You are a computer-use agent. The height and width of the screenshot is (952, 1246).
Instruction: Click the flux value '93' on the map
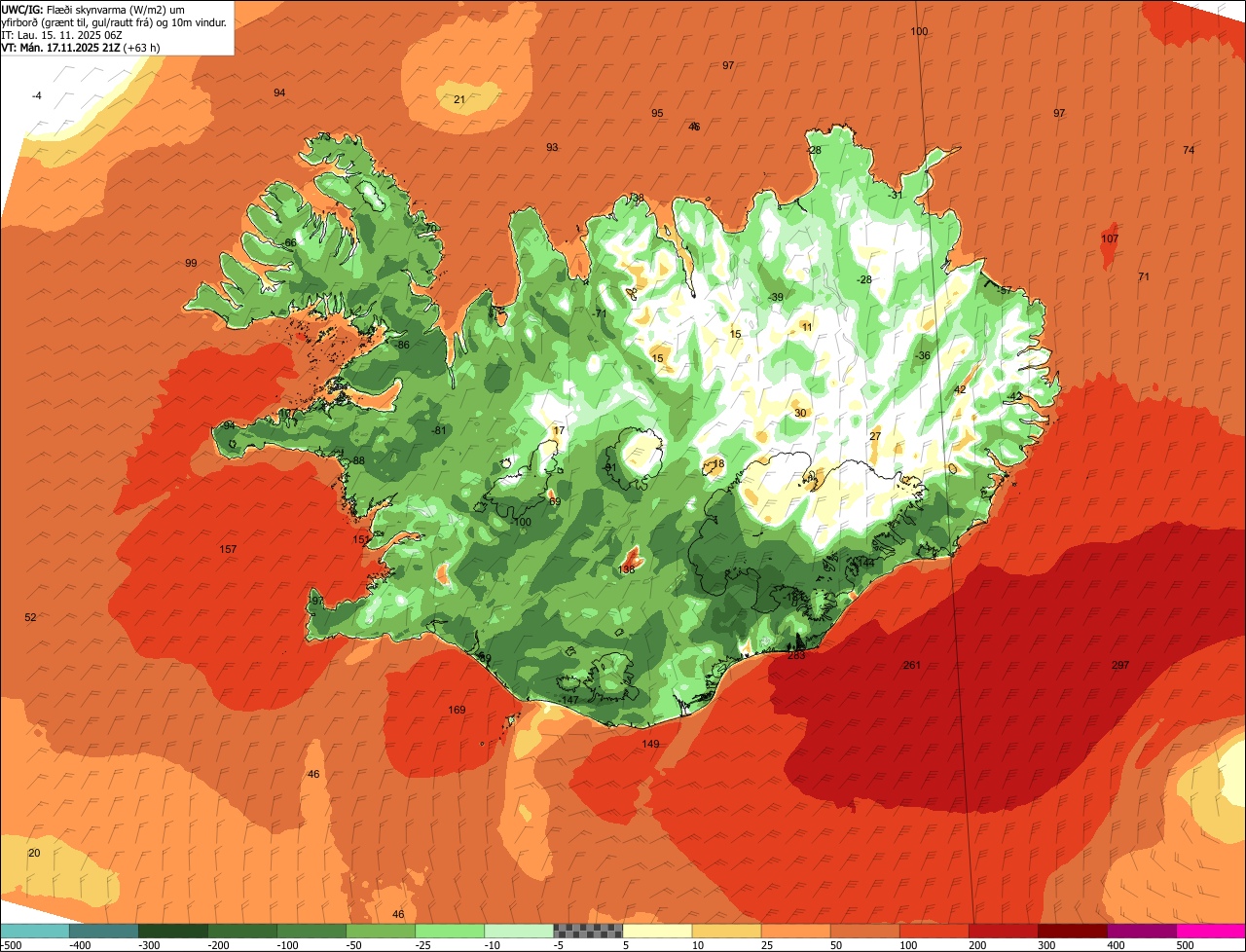(x=552, y=147)
